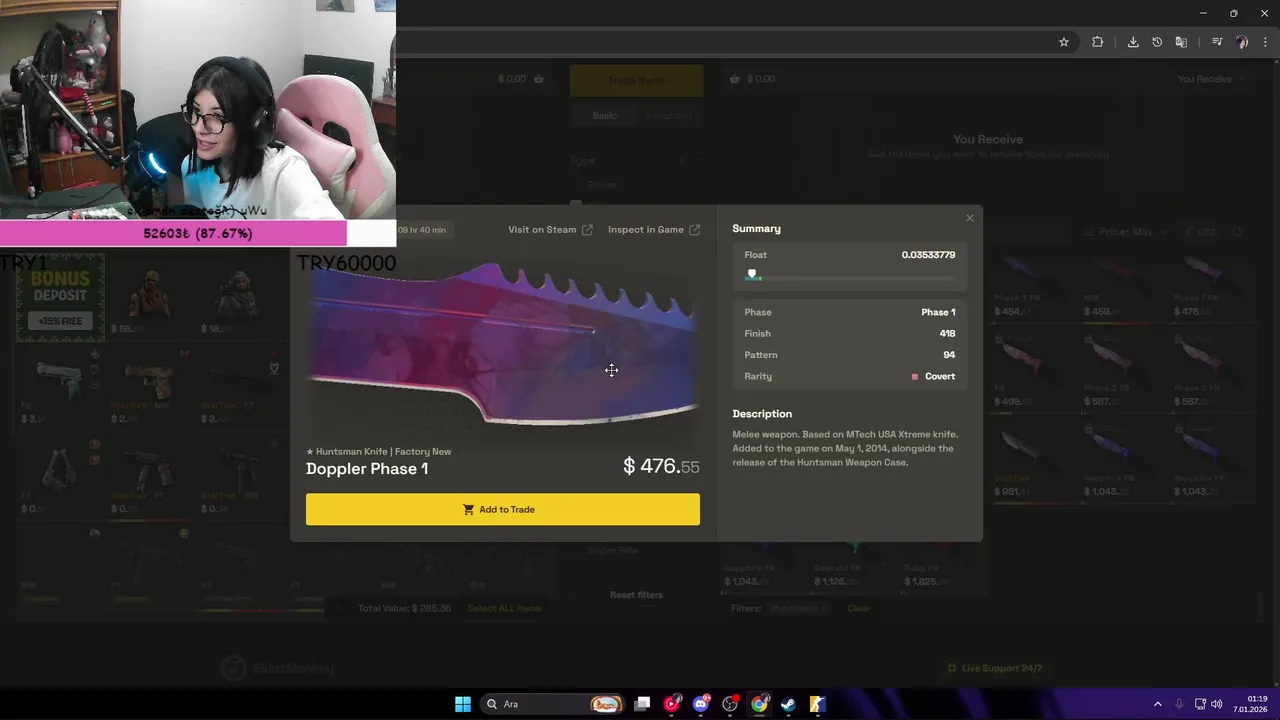Viewport: 1280px width, 720px height.
Task: Click the Phase 1 value in Summary
Action: click(938, 312)
